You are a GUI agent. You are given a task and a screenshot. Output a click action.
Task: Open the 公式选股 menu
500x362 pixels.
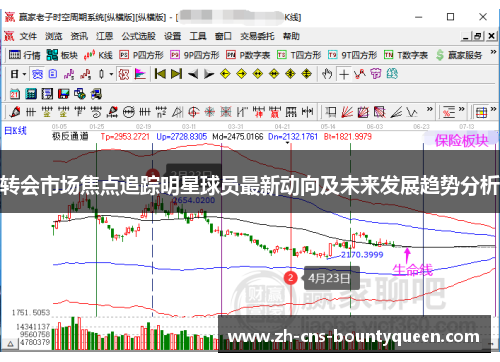pos(138,36)
